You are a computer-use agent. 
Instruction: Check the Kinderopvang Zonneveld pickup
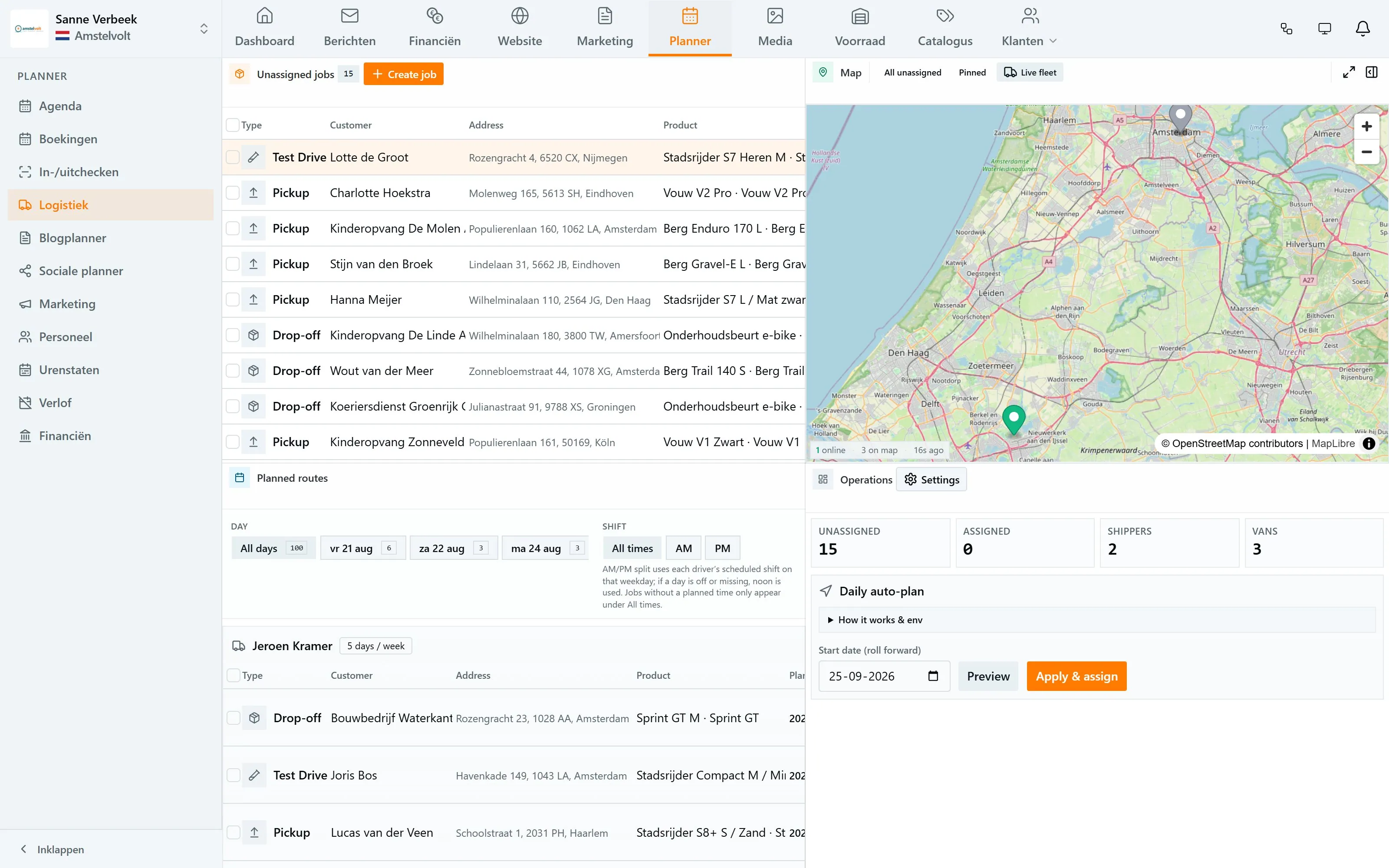pyautogui.click(x=233, y=442)
